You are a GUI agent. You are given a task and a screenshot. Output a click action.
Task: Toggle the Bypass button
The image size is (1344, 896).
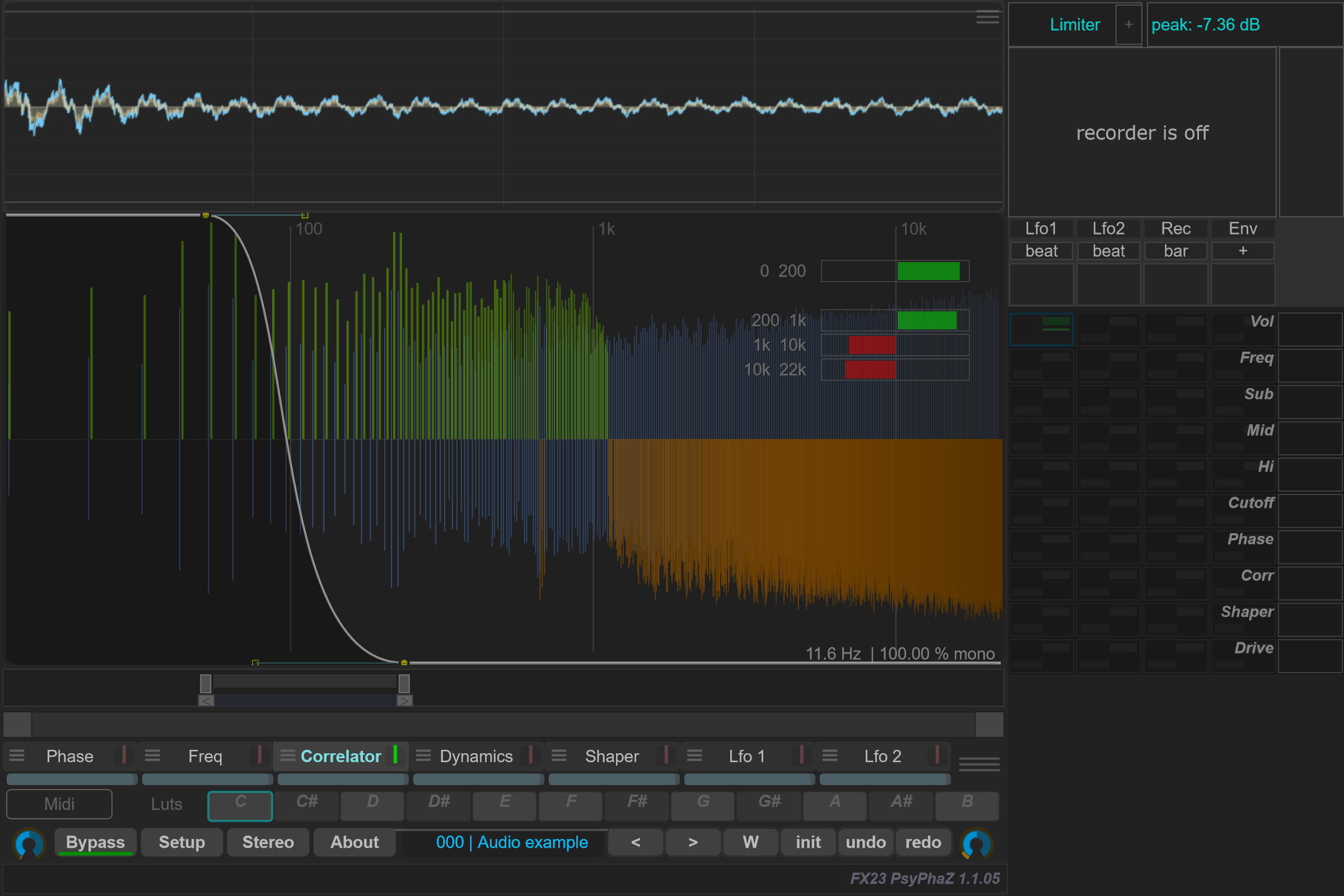point(95,842)
